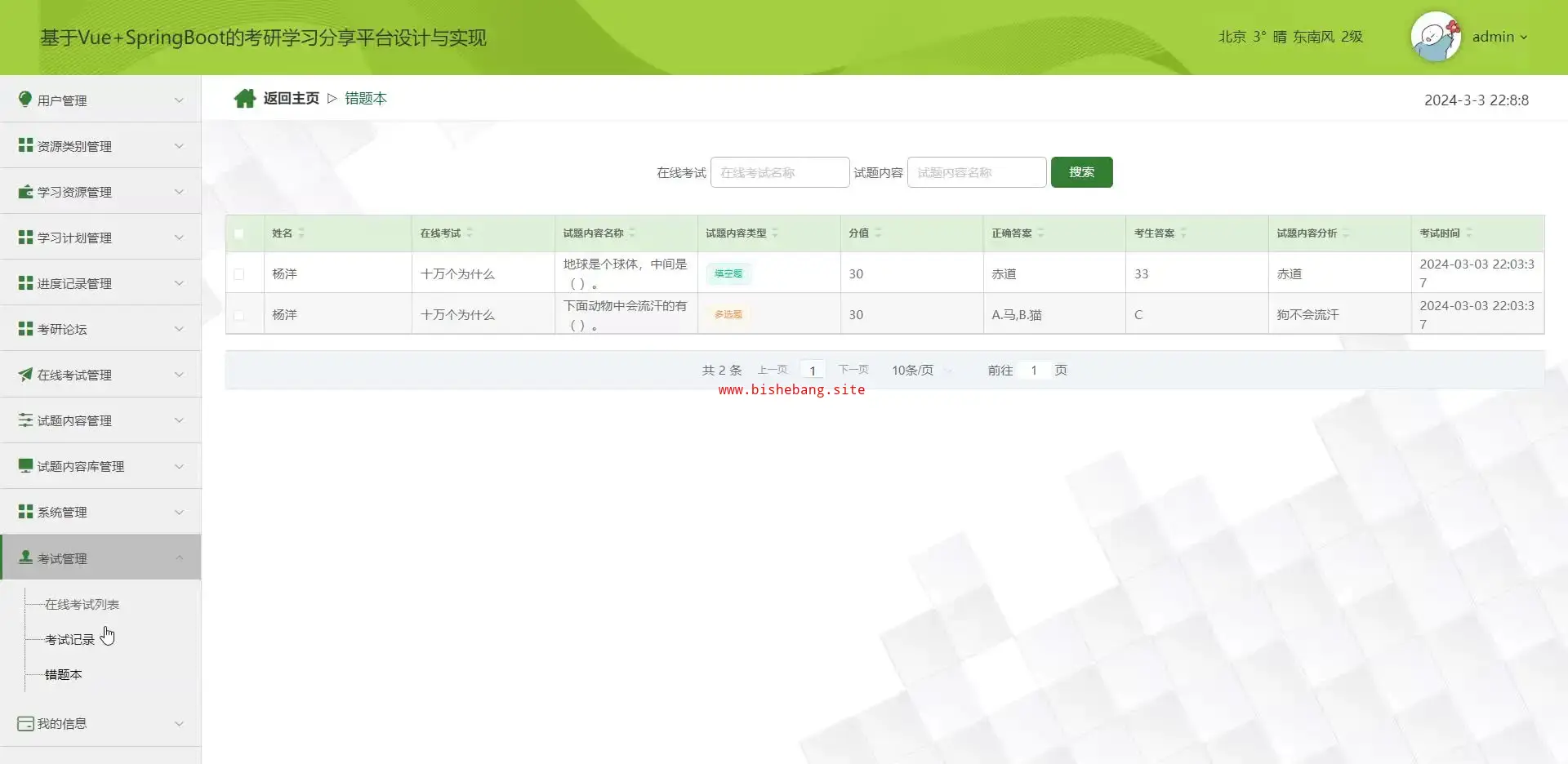Expand the 系统管理 menu chevron
Image resolution: width=1568 pixels, height=764 pixels.
[x=179, y=512]
